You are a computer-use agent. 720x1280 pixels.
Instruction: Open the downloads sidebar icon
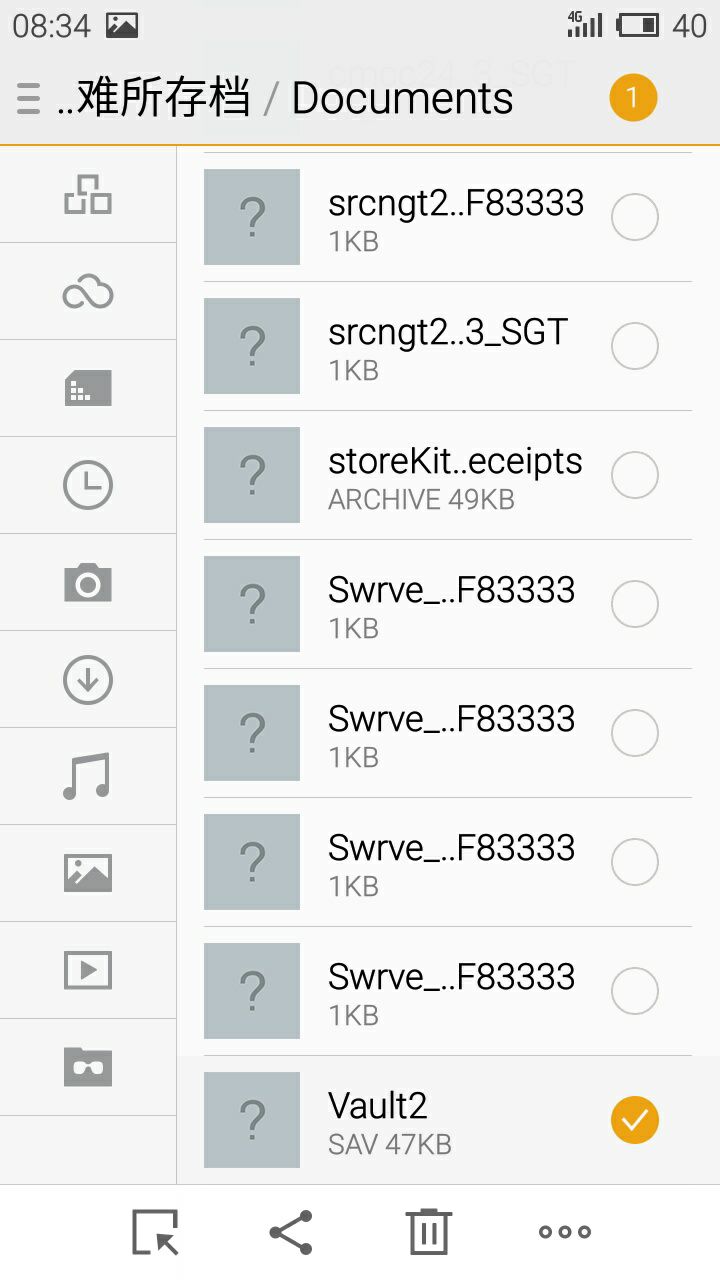pos(88,680)
